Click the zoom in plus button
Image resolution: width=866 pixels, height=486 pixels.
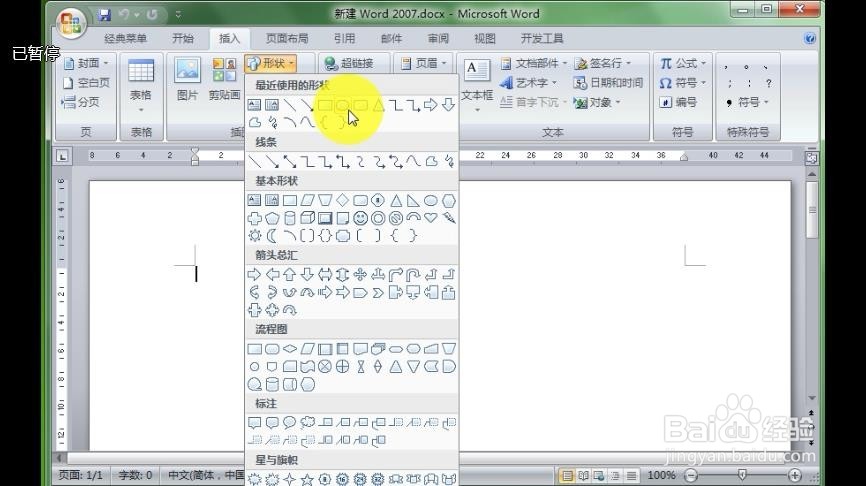tap(794, 475)
